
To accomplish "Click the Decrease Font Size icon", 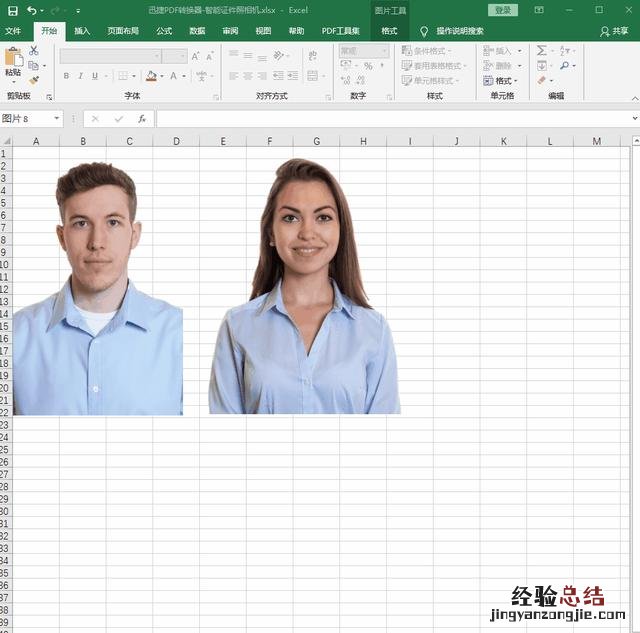I will pos(209,56).
